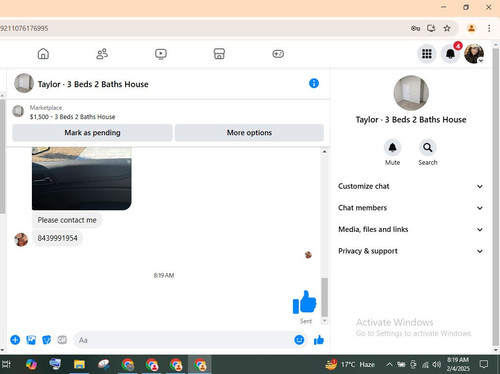
Task: Choose a GIF icon
Action: (x=62, y=340)
